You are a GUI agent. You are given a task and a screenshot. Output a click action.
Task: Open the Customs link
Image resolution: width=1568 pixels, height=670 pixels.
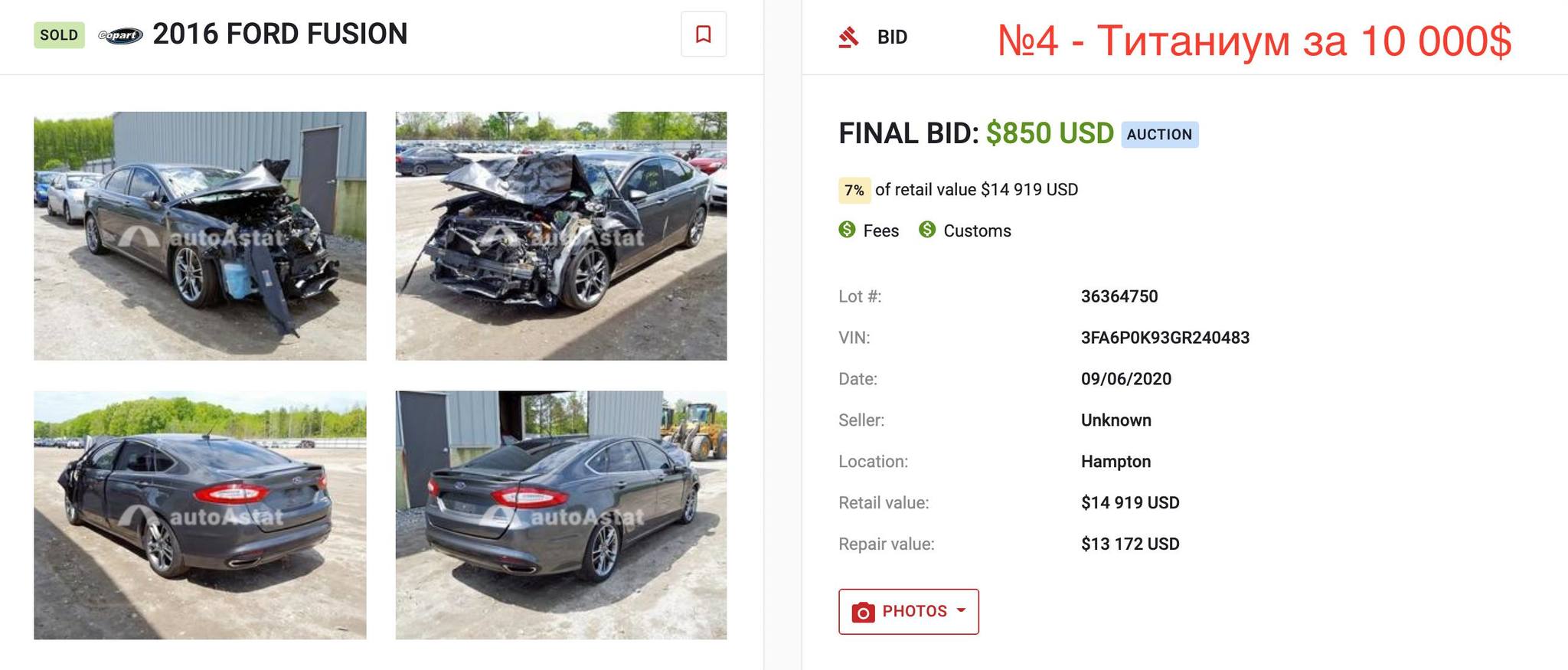point(977,230)
